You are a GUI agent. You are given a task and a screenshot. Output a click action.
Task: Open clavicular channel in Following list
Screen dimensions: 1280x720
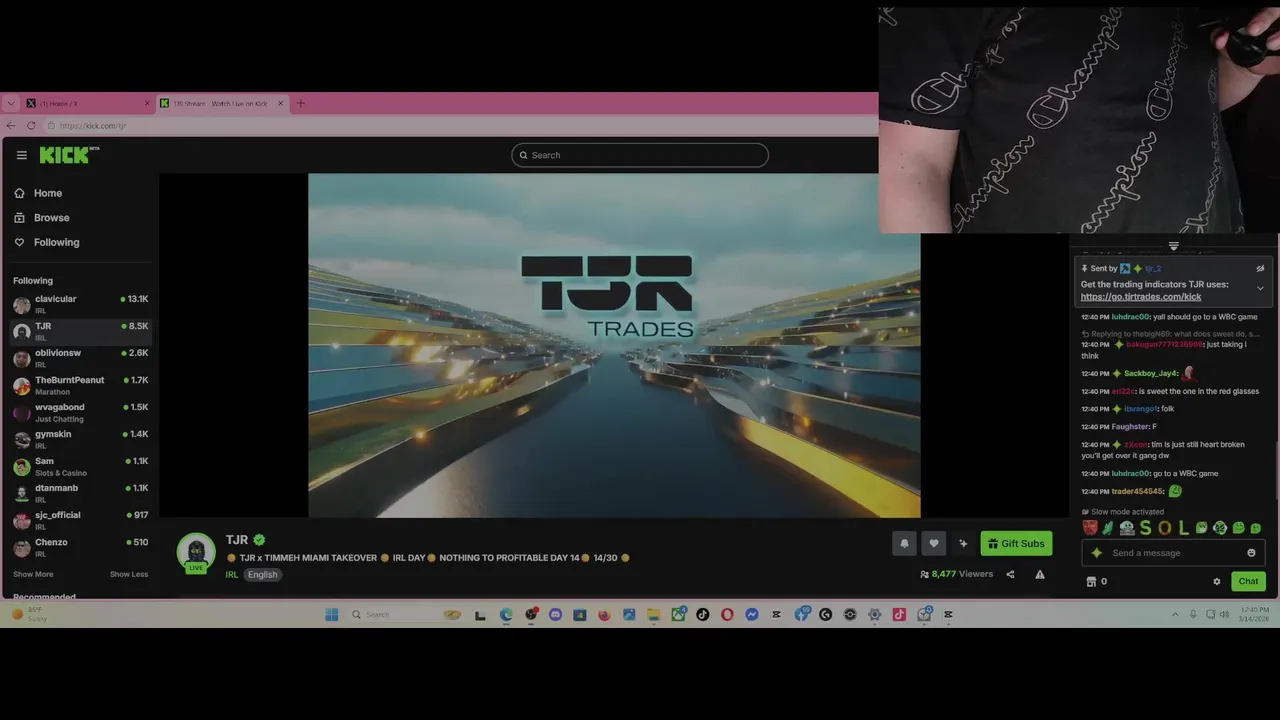[80, 304]
